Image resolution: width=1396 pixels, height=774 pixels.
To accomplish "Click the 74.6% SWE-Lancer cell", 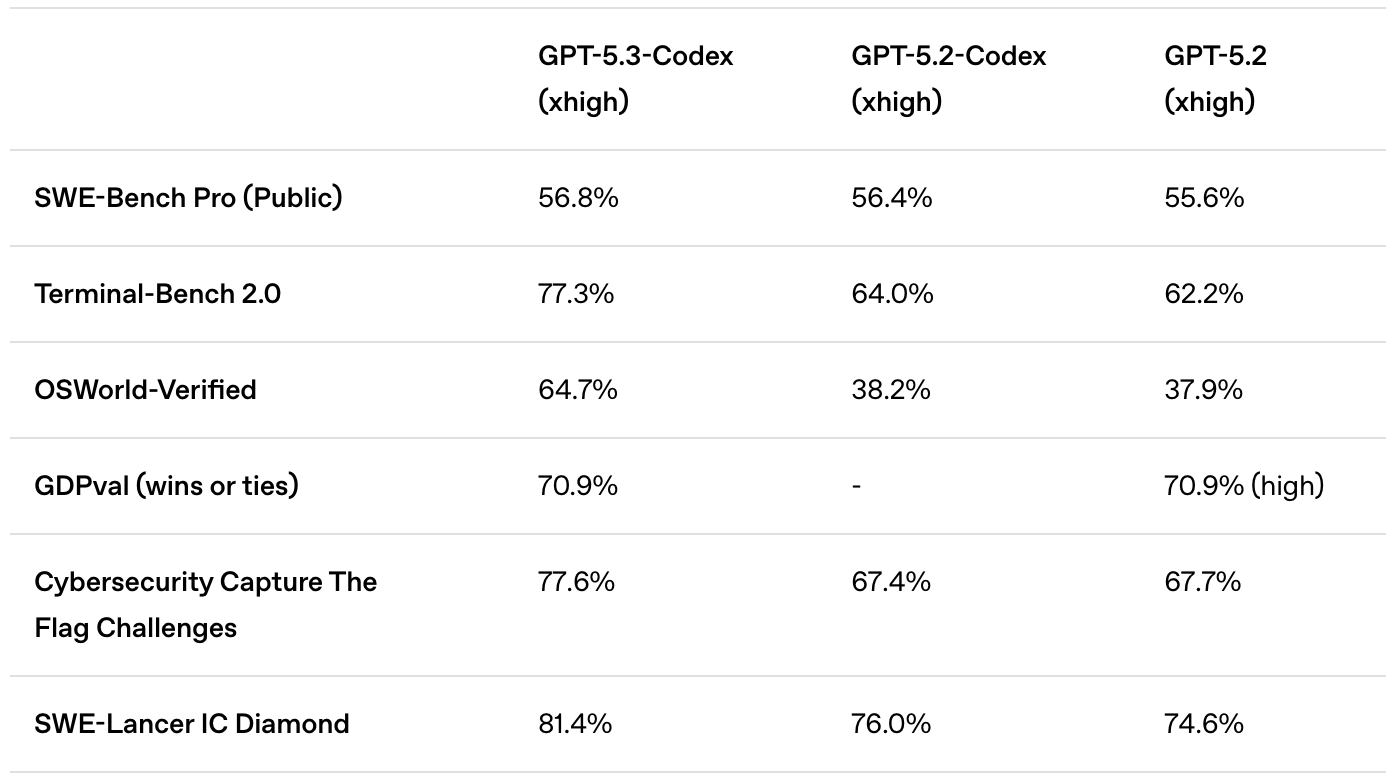I will coord(1204,724).
